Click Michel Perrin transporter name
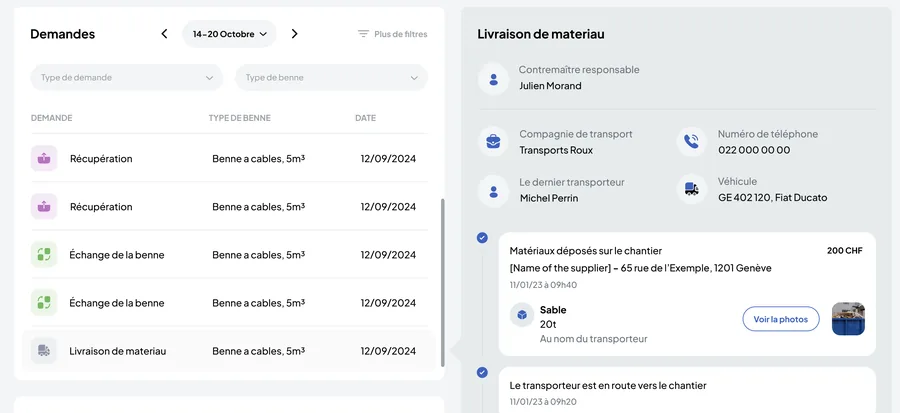Viewport: 900px width, 413px height. (x=549, y=198)
